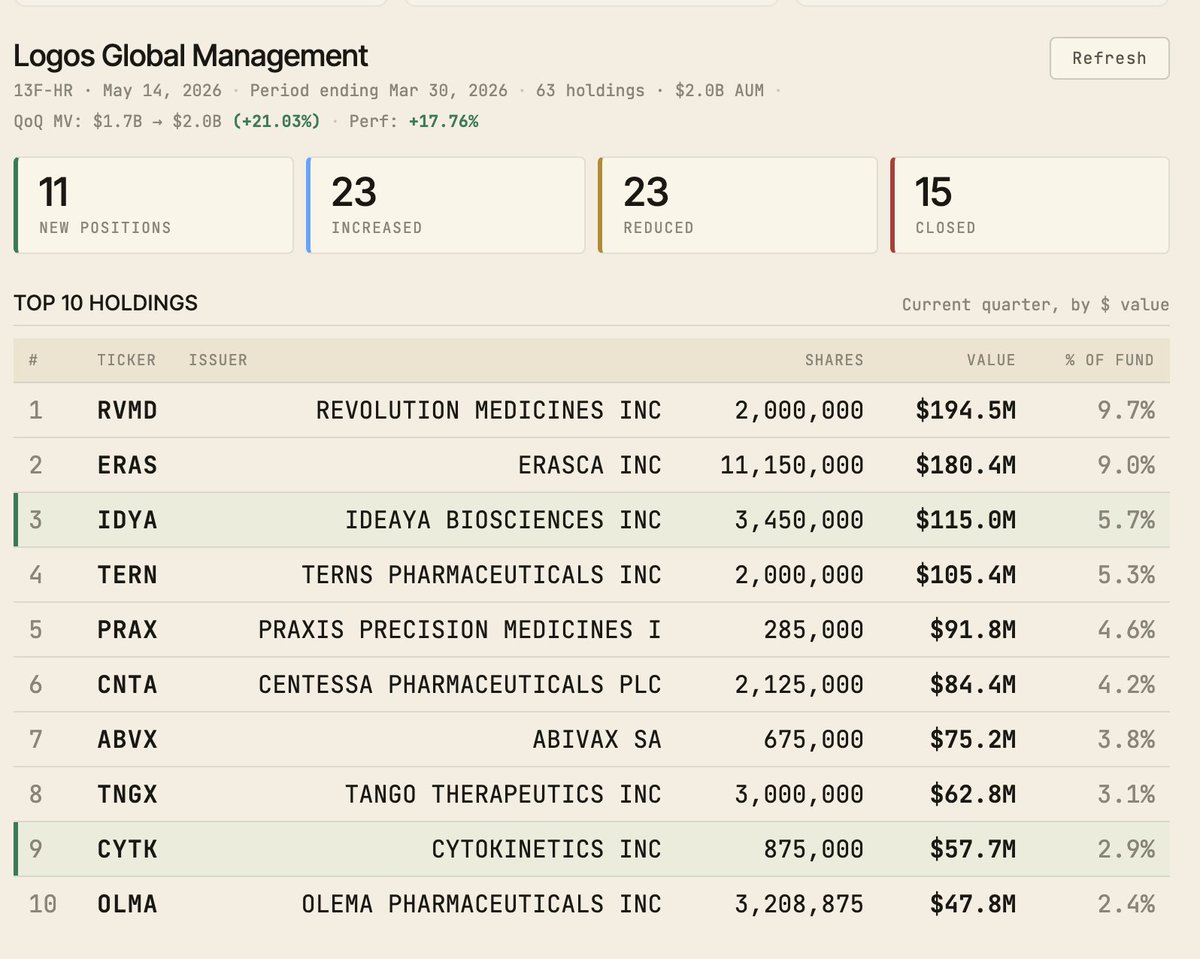This screenshot has height=959, width=1200.
Task: Click issuer Praxis Precision Medicines
Action: point(460,630)
